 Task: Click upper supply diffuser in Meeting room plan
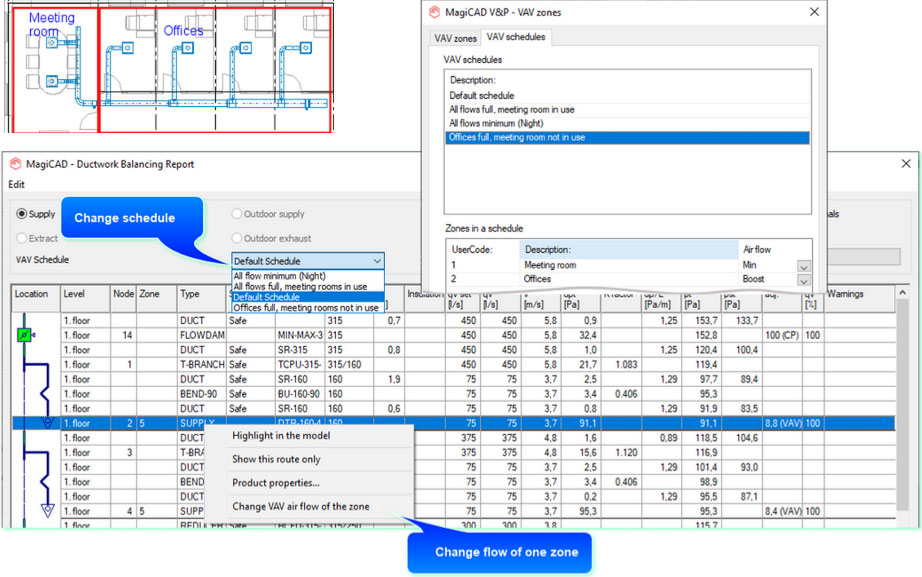pyautogui.click(x=52, y=42)
